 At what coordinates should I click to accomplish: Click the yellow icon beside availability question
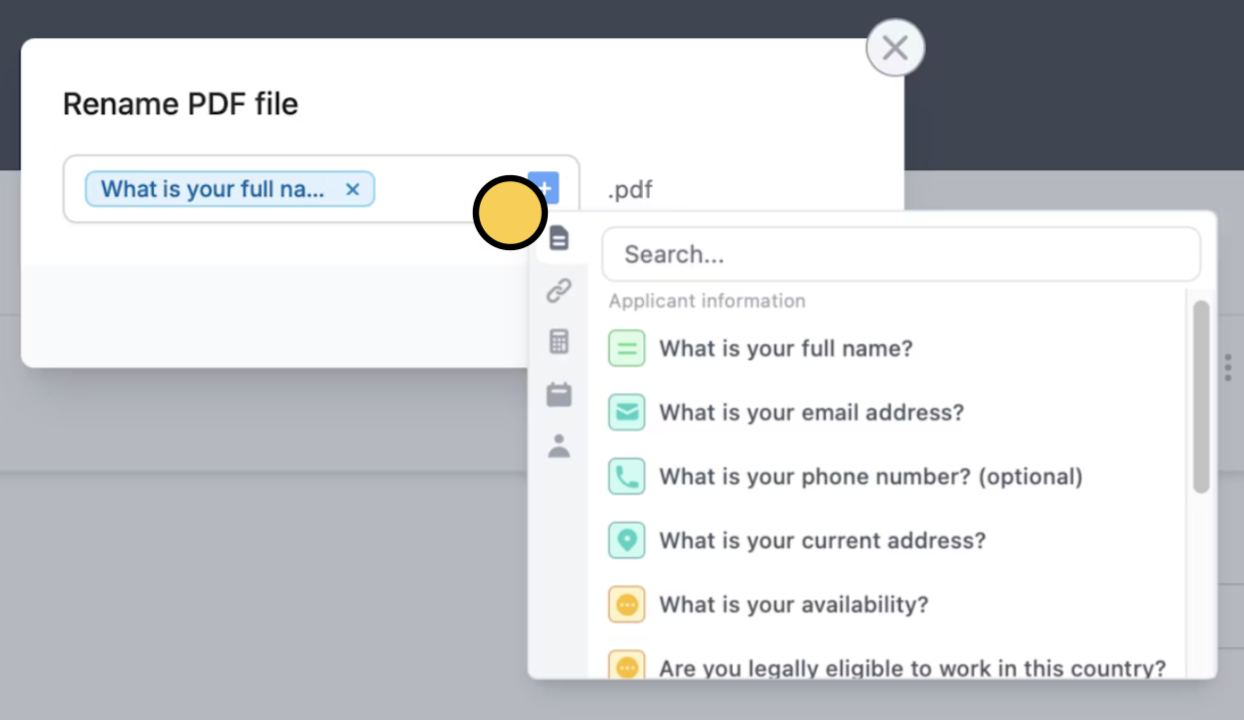[x=627, y=605]
